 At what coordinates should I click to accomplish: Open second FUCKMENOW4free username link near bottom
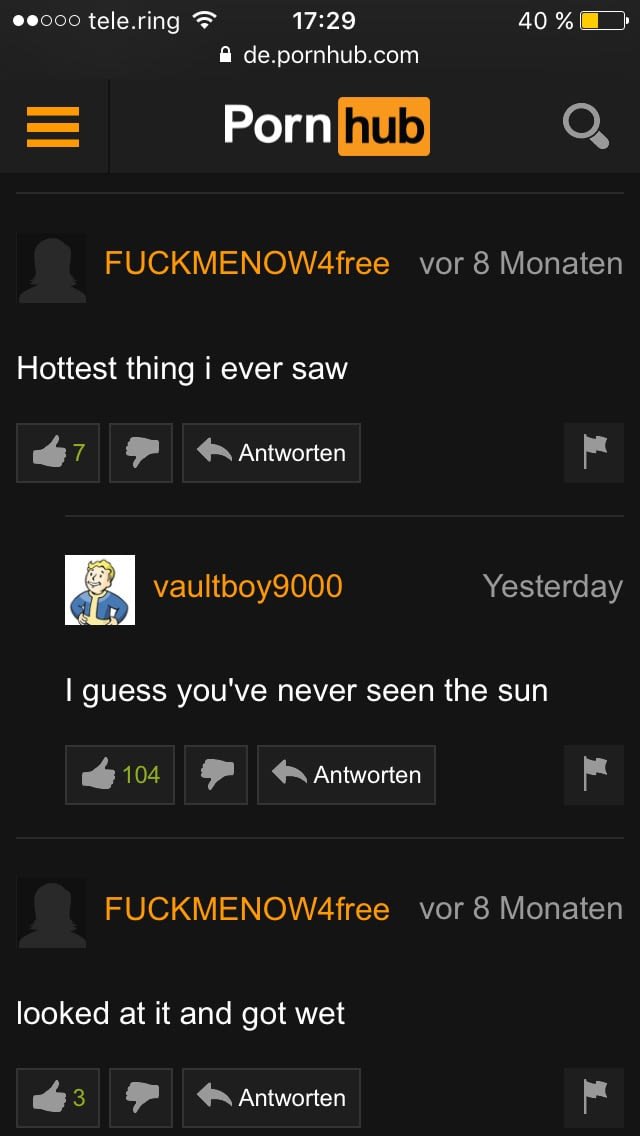[x=247, y=908]
